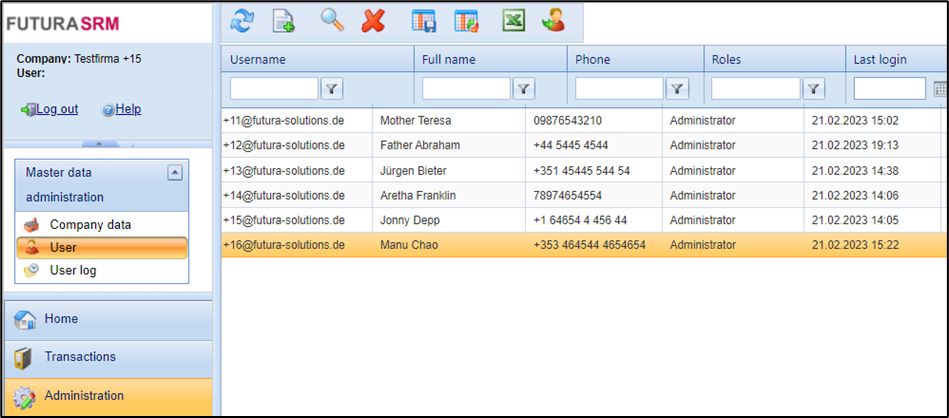
Task: Open the Help link
Action: (127, 109)
